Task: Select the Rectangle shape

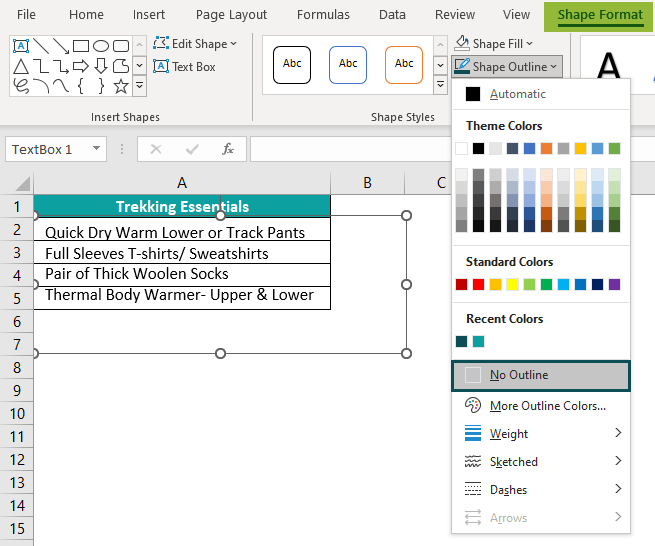Action: click(x=81, y=46)
